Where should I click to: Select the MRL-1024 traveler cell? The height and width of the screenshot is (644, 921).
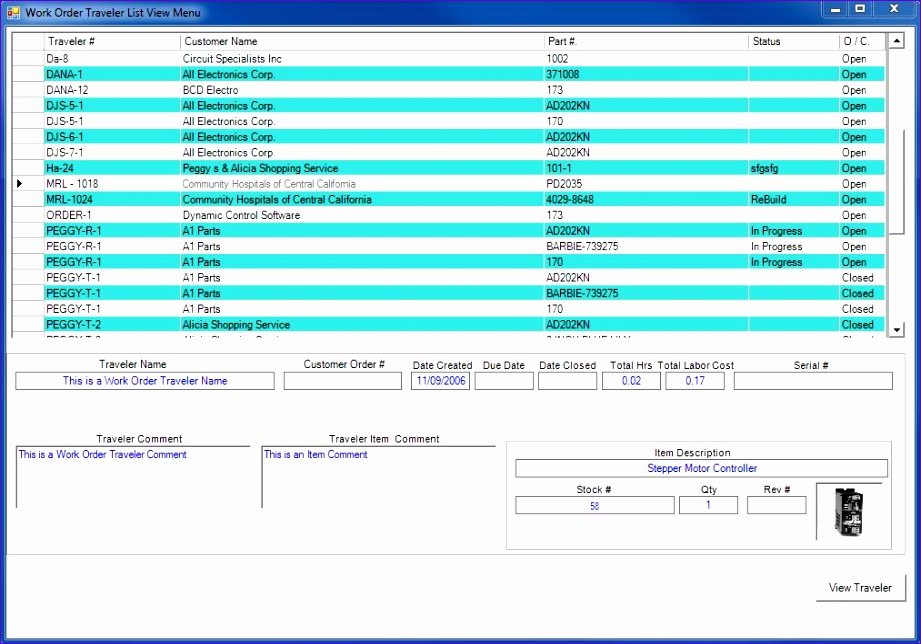click(x=112, y=200)
